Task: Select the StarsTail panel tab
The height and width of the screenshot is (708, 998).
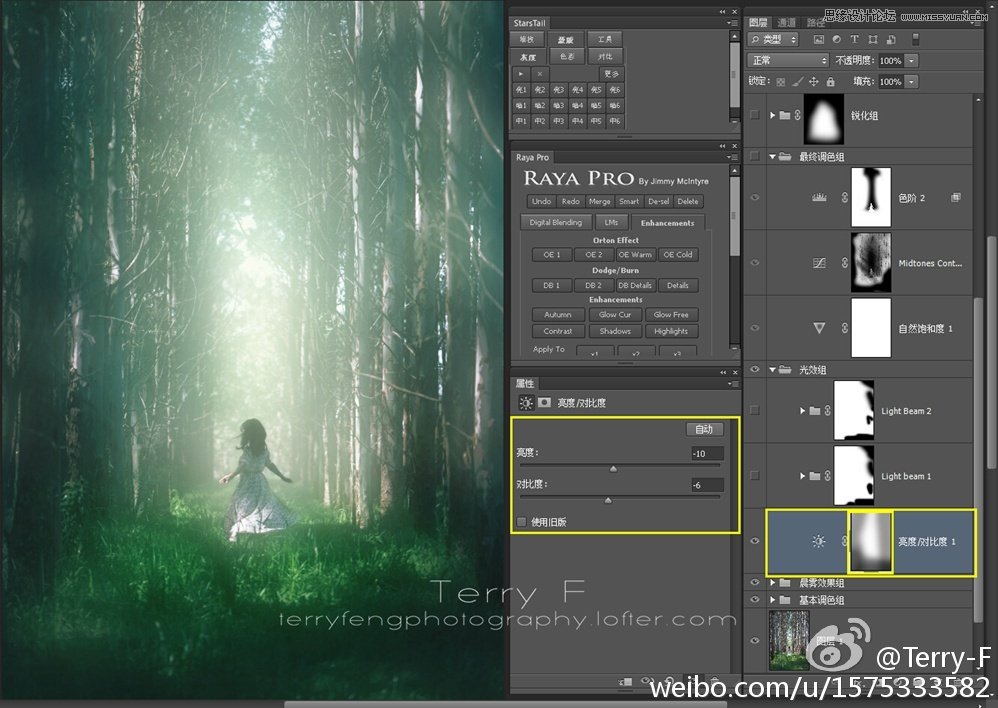Action: point(530,23)
